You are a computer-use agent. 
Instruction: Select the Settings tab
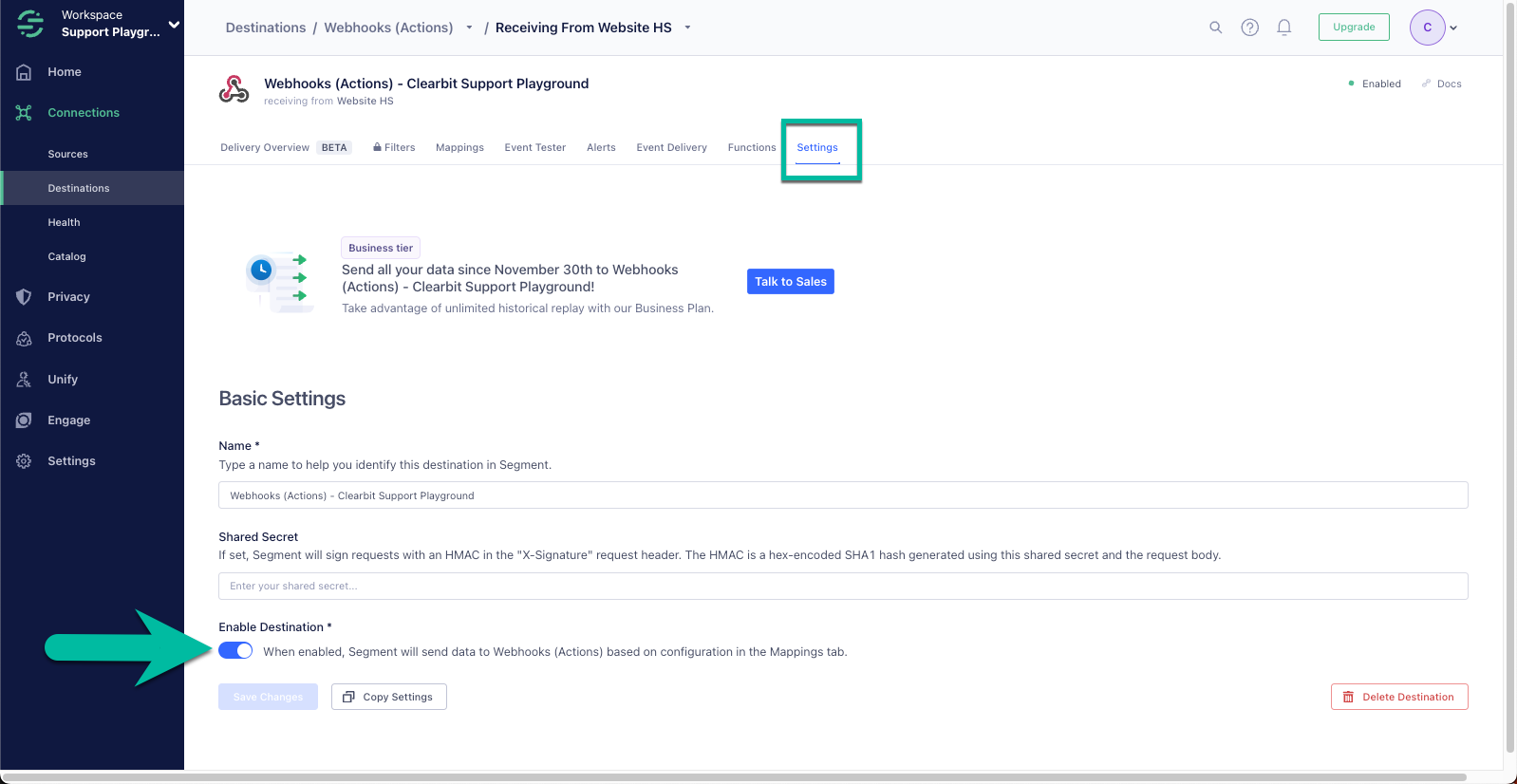tap(817, 147)
